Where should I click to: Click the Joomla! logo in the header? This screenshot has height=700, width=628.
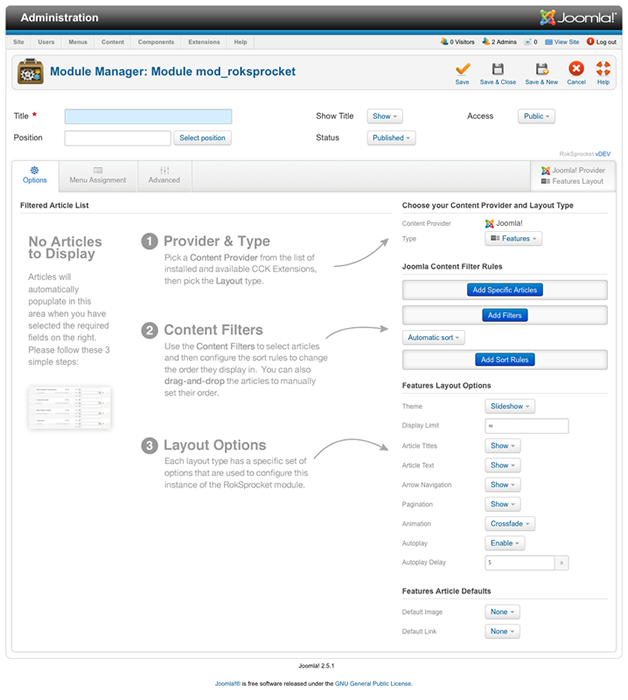578,17
